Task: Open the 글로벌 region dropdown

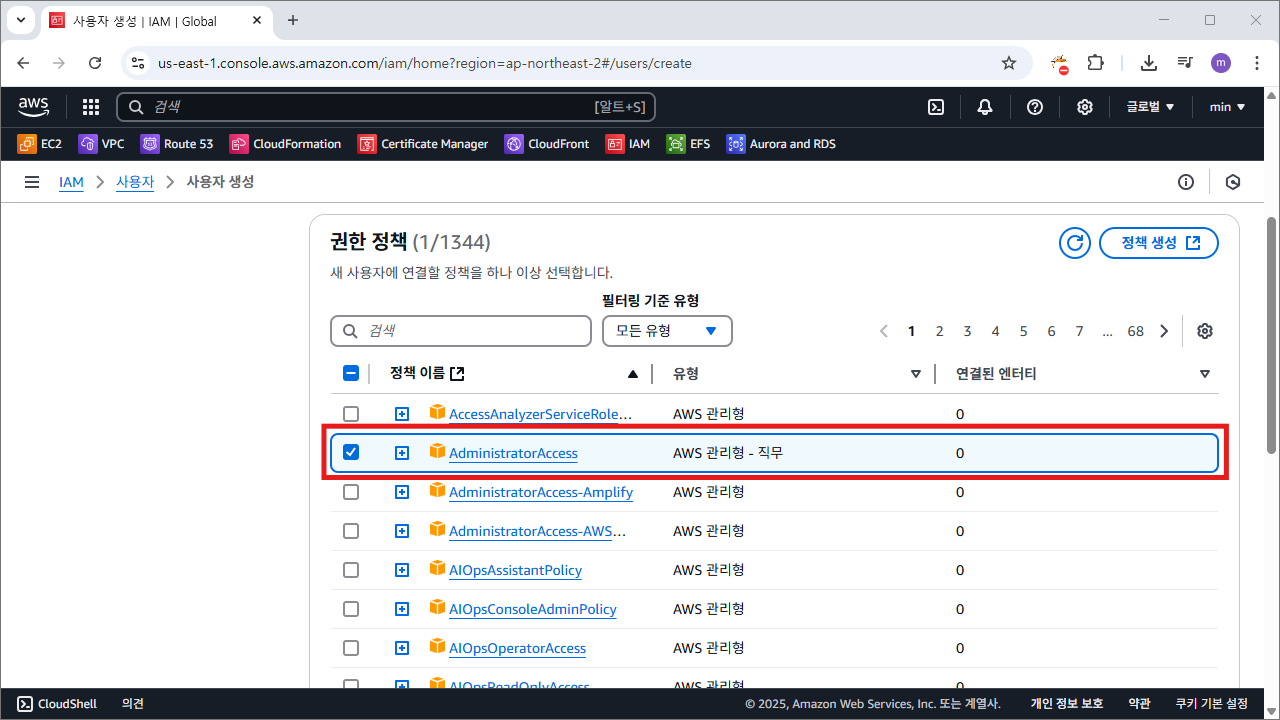Action: click(x=1150, y=107)
